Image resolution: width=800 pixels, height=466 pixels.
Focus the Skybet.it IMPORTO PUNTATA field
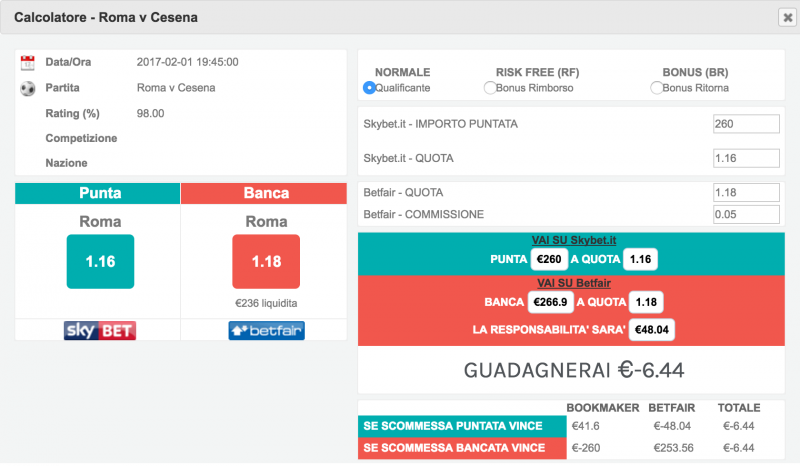(x=745, y=124)
